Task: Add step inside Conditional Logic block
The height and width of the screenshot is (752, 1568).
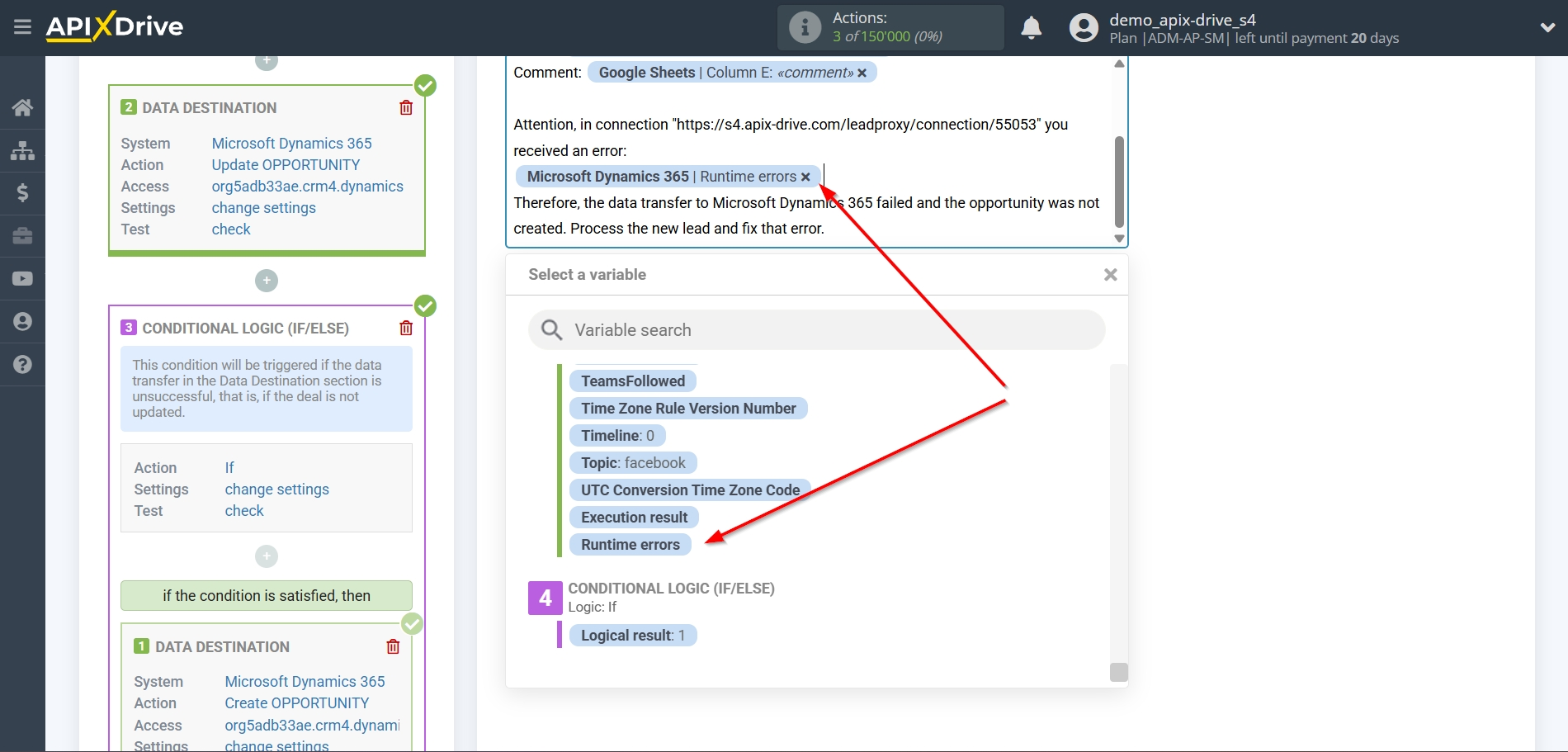Action: pyautogui.click(x=267, y=556)
